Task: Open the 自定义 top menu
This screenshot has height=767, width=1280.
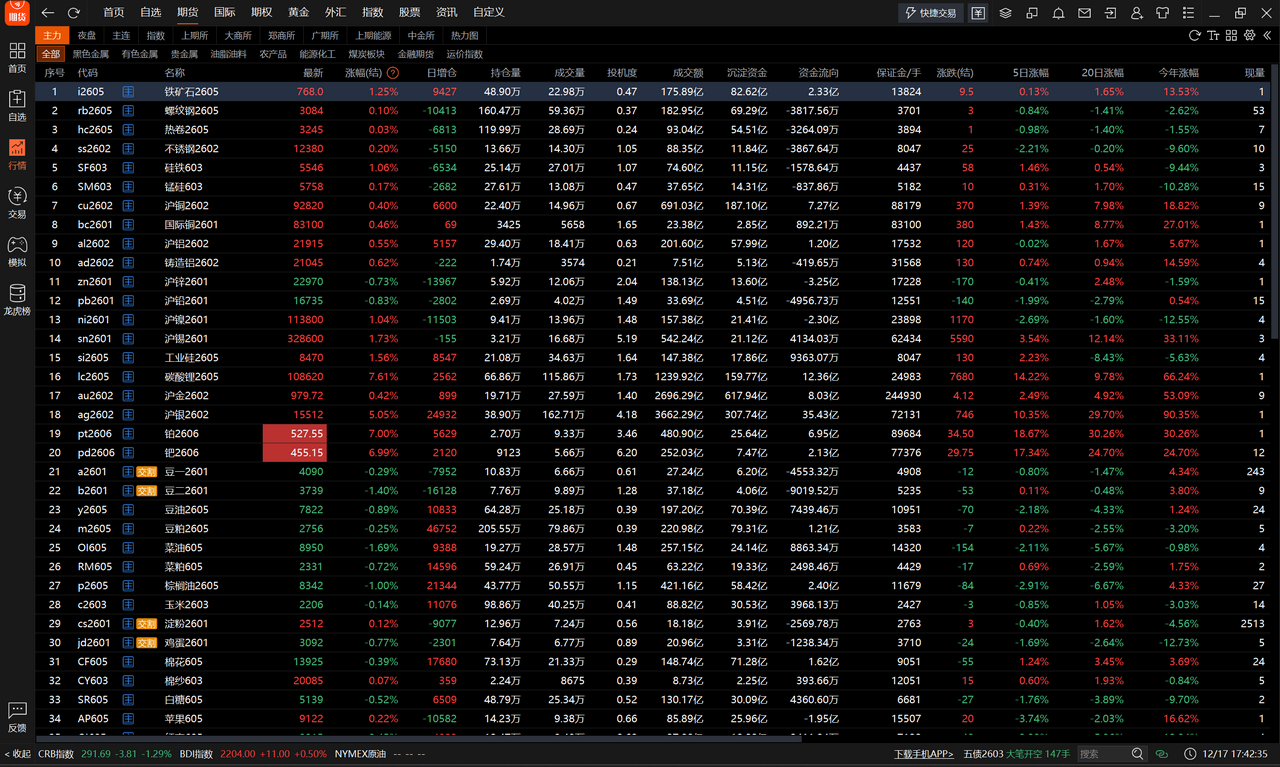Action: click(x=489, y=13)
